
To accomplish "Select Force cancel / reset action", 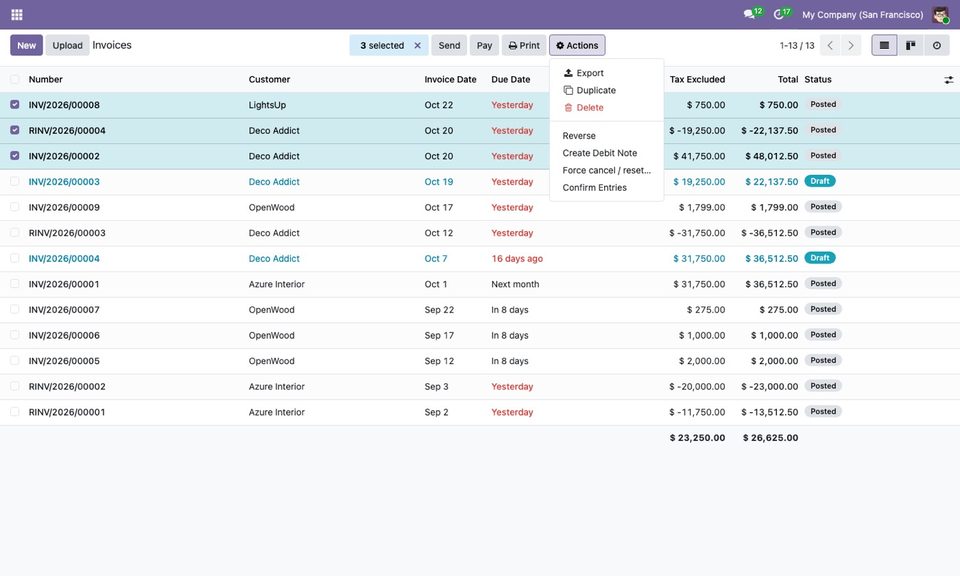I will (606, 170).
